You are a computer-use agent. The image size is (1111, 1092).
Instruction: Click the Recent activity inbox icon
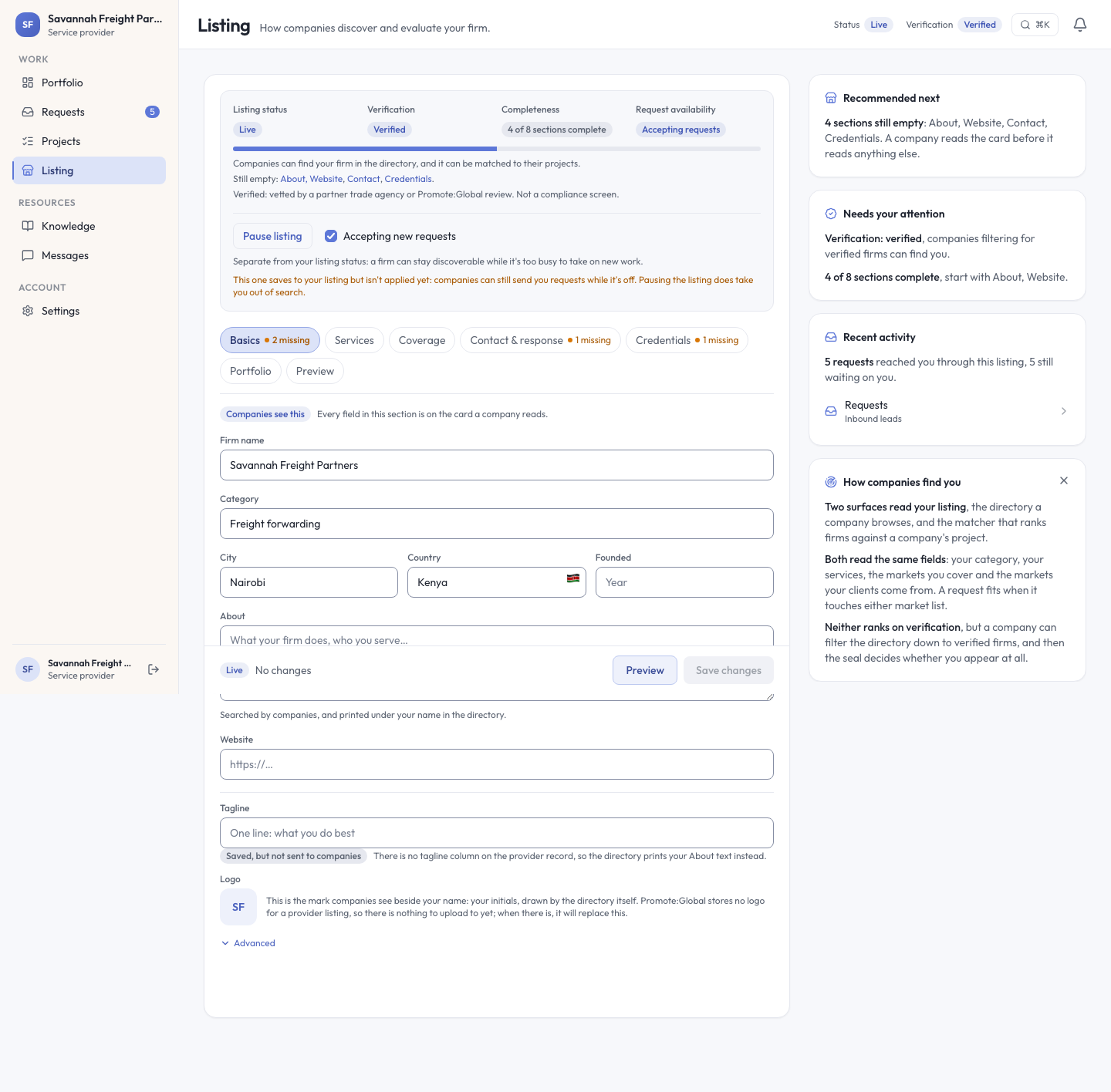point(831,337)
